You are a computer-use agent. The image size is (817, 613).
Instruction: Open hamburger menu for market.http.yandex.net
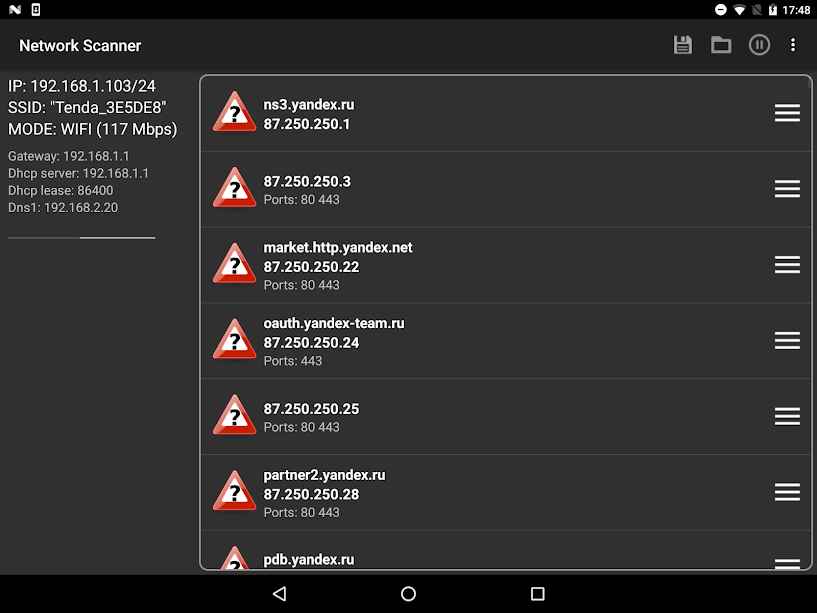tap(787, 265)
